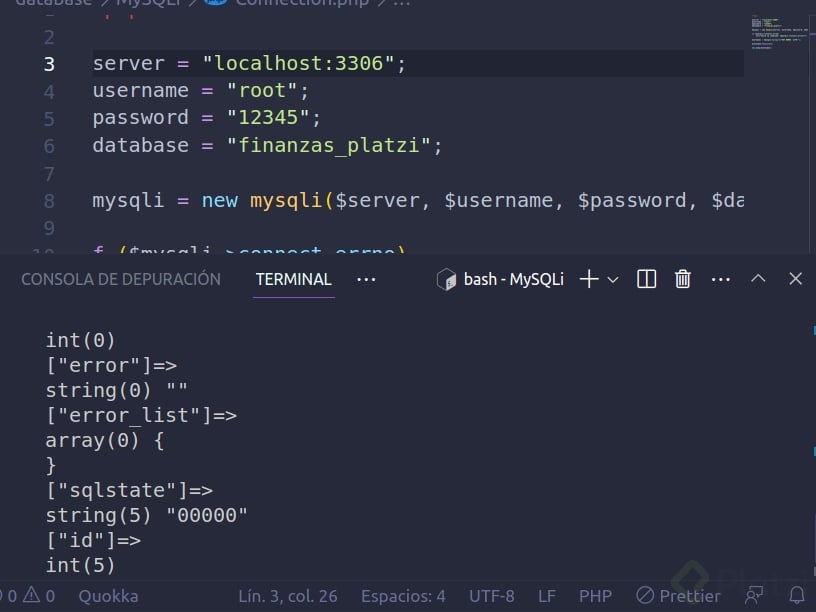Create a new terminal with plus icon
This screenshot has height=612, width=816.
[x=589, y=279]
